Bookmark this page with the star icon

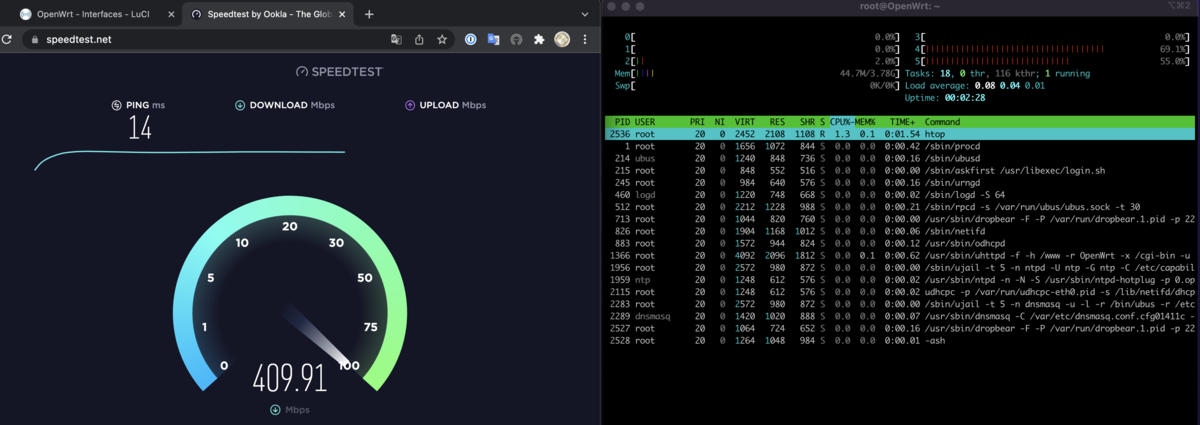point(442,40)
